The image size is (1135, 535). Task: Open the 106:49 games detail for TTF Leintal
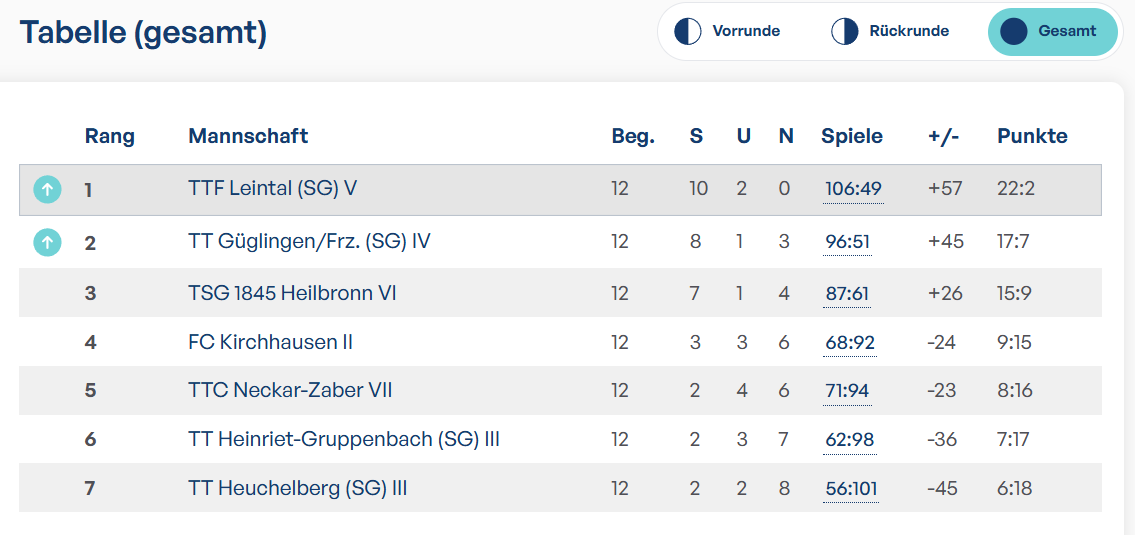coord(853,190)
